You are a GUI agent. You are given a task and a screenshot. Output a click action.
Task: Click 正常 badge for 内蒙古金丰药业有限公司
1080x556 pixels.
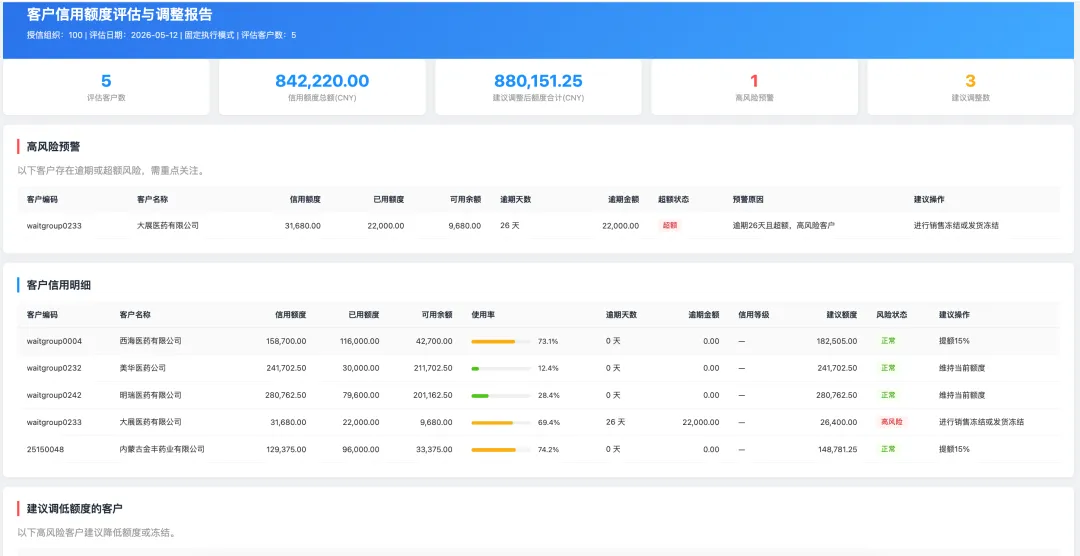[887, 449]
